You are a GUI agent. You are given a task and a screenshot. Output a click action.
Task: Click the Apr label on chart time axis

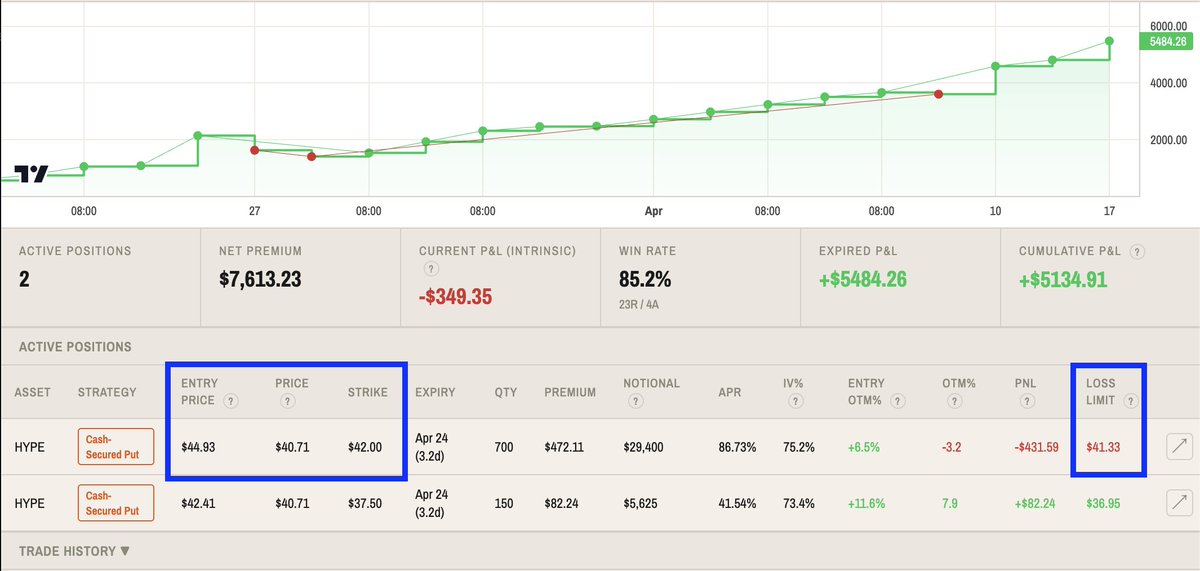pos(653,211)
